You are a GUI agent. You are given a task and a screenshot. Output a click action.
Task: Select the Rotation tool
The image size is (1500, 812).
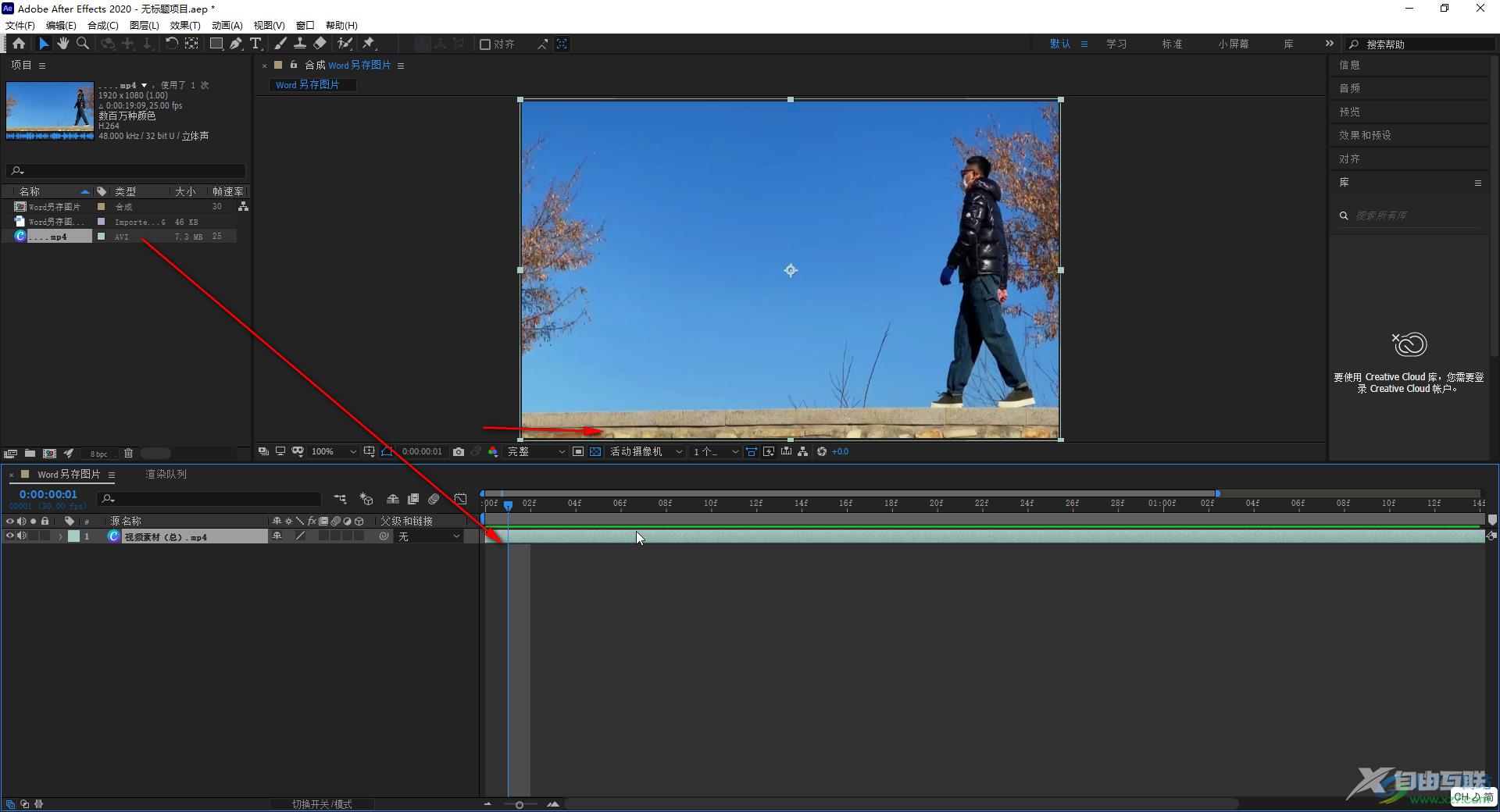coord(171,44)
